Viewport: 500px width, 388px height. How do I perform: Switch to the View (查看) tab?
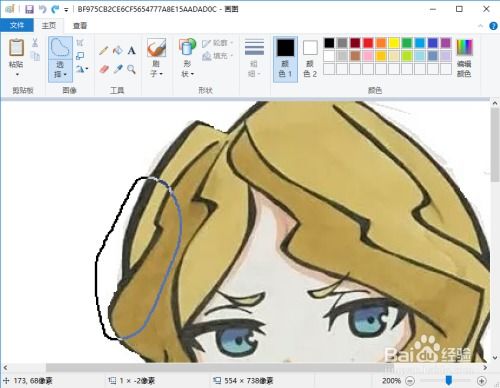(x=80, y=25)
